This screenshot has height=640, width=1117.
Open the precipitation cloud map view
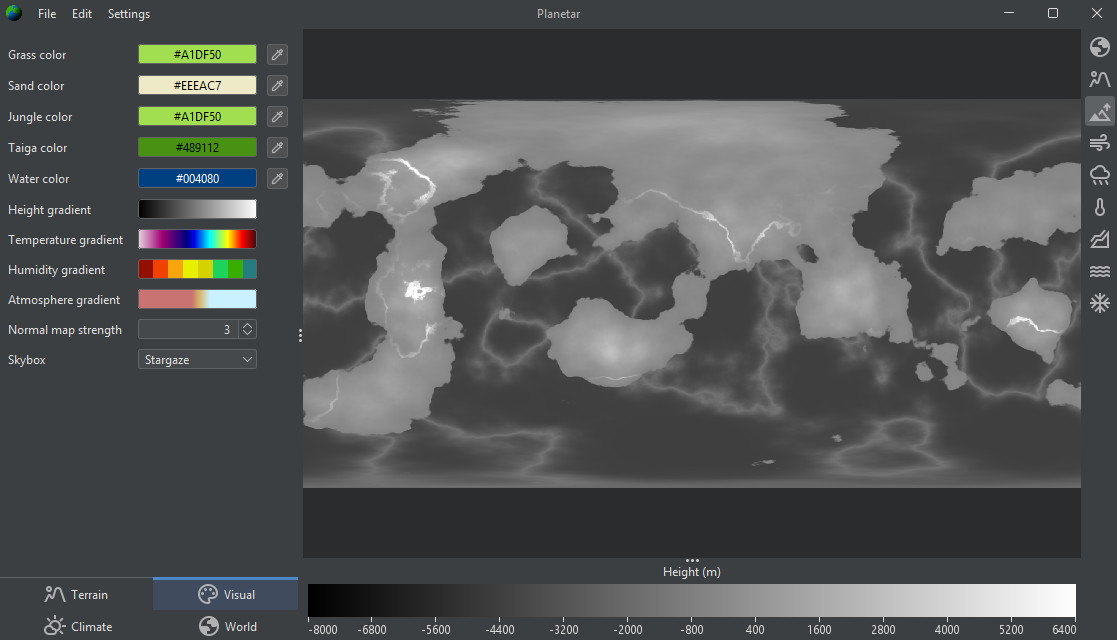tap(1099, 175)
